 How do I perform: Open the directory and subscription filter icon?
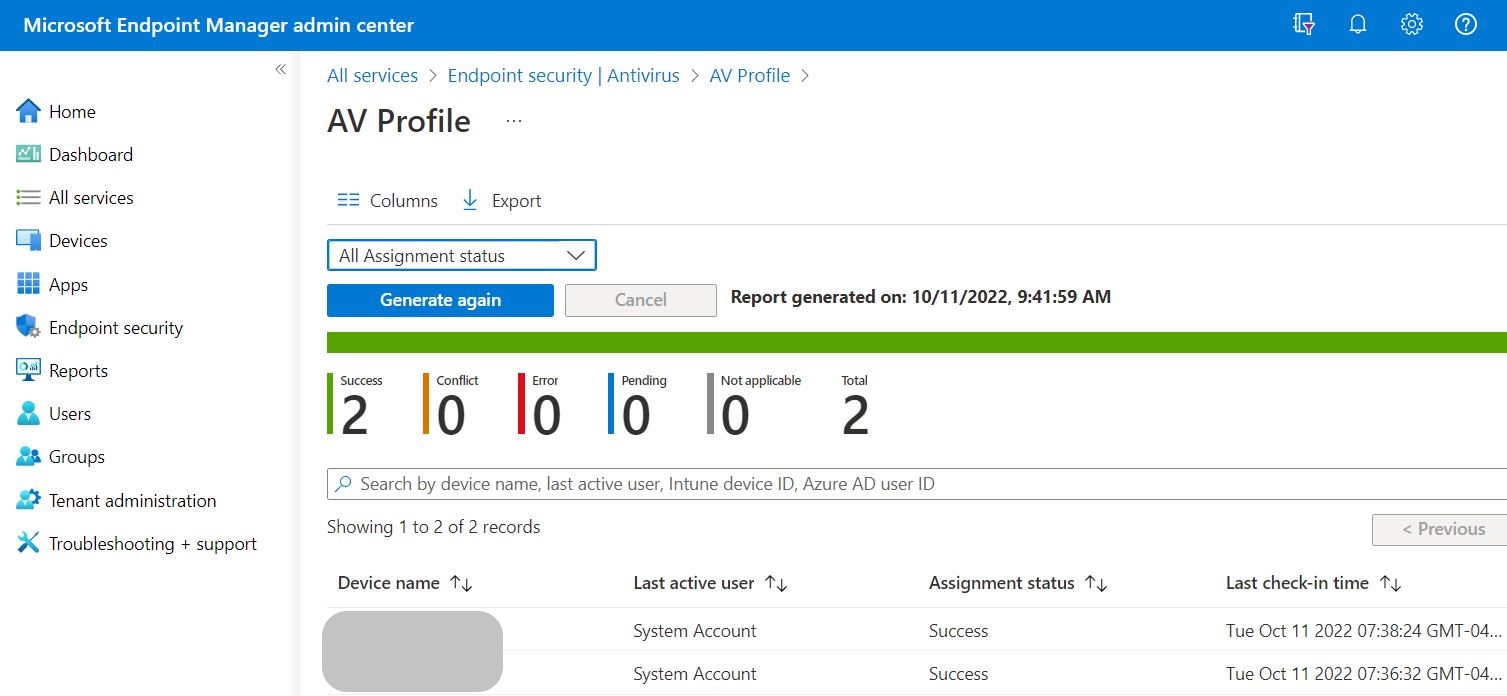(x=1304, y=25)
